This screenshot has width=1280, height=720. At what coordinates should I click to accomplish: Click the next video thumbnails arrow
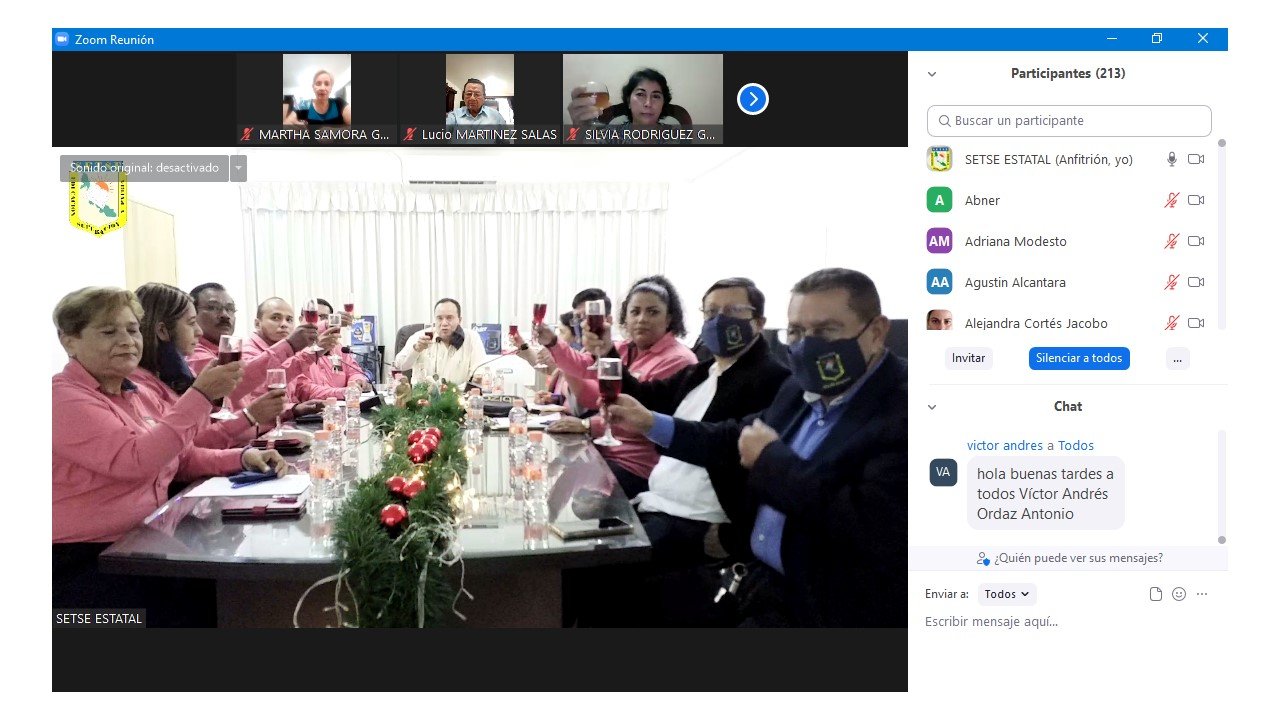tap(752, 99)
